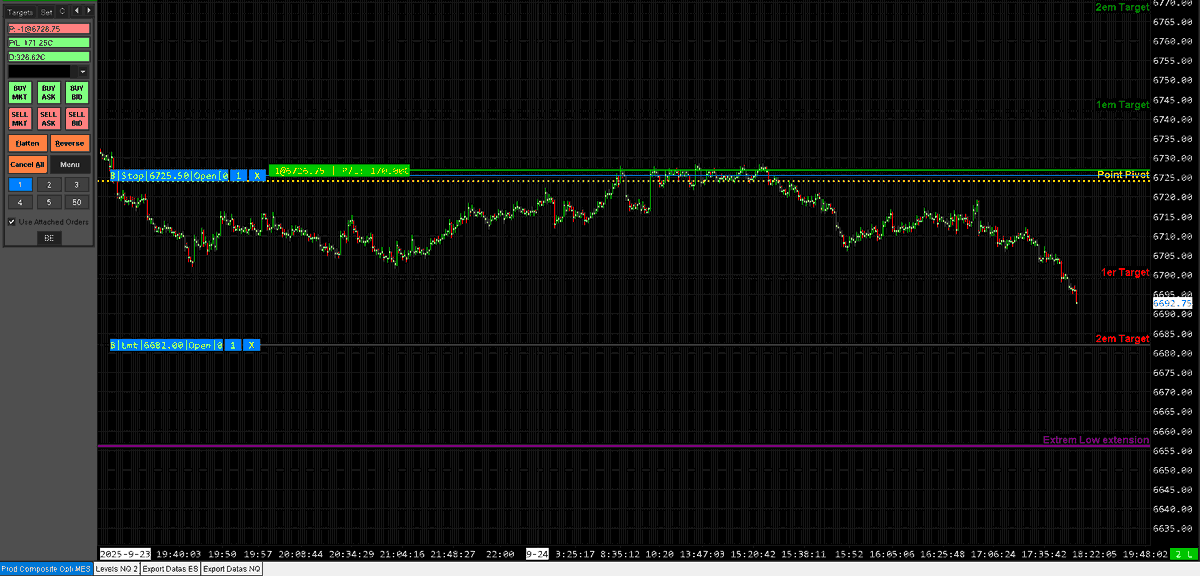Click the position field P: -1@6728.75

(48, 29)
